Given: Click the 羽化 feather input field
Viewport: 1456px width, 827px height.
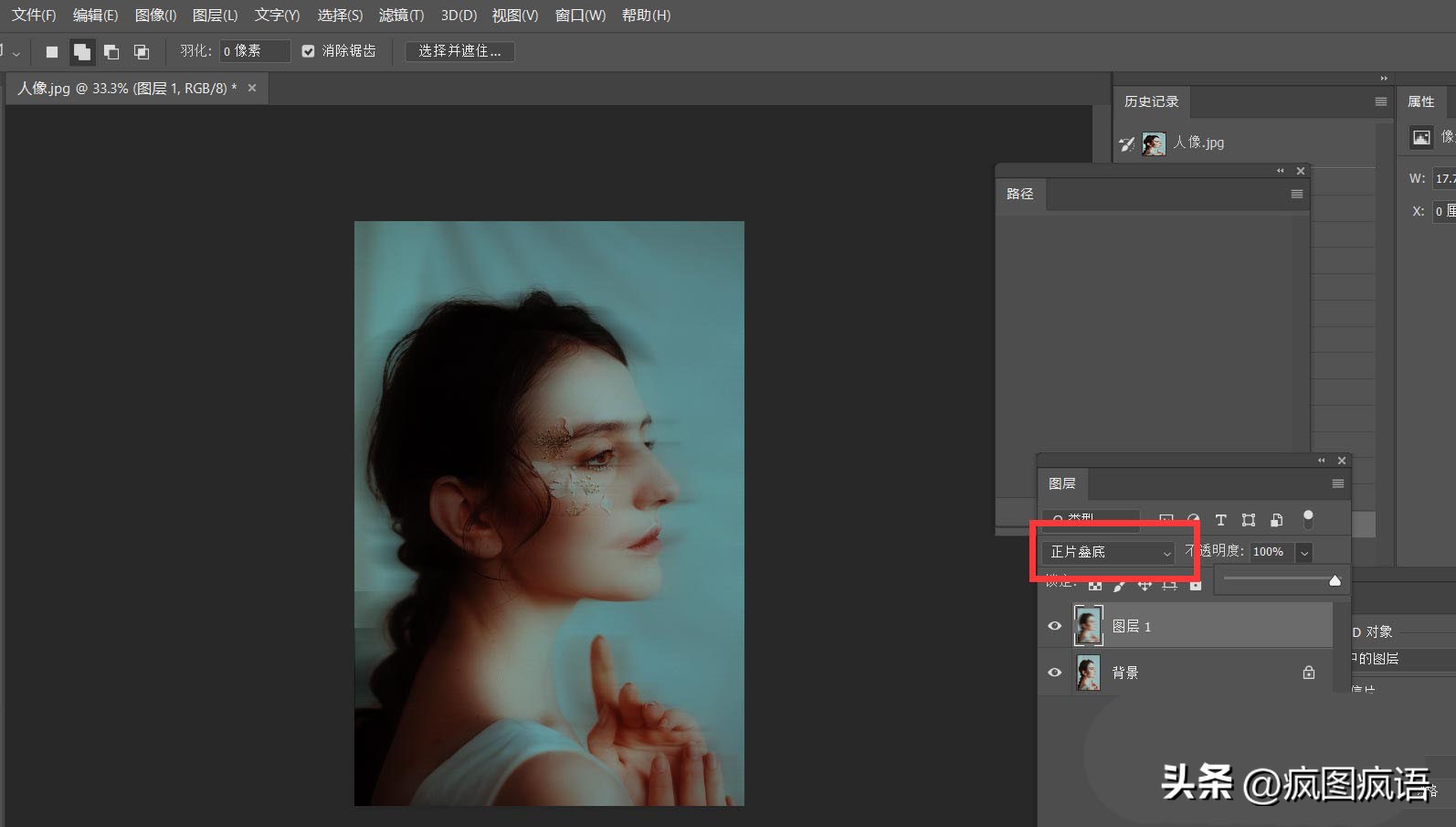Looking at the screenshot, I should 254,51.
